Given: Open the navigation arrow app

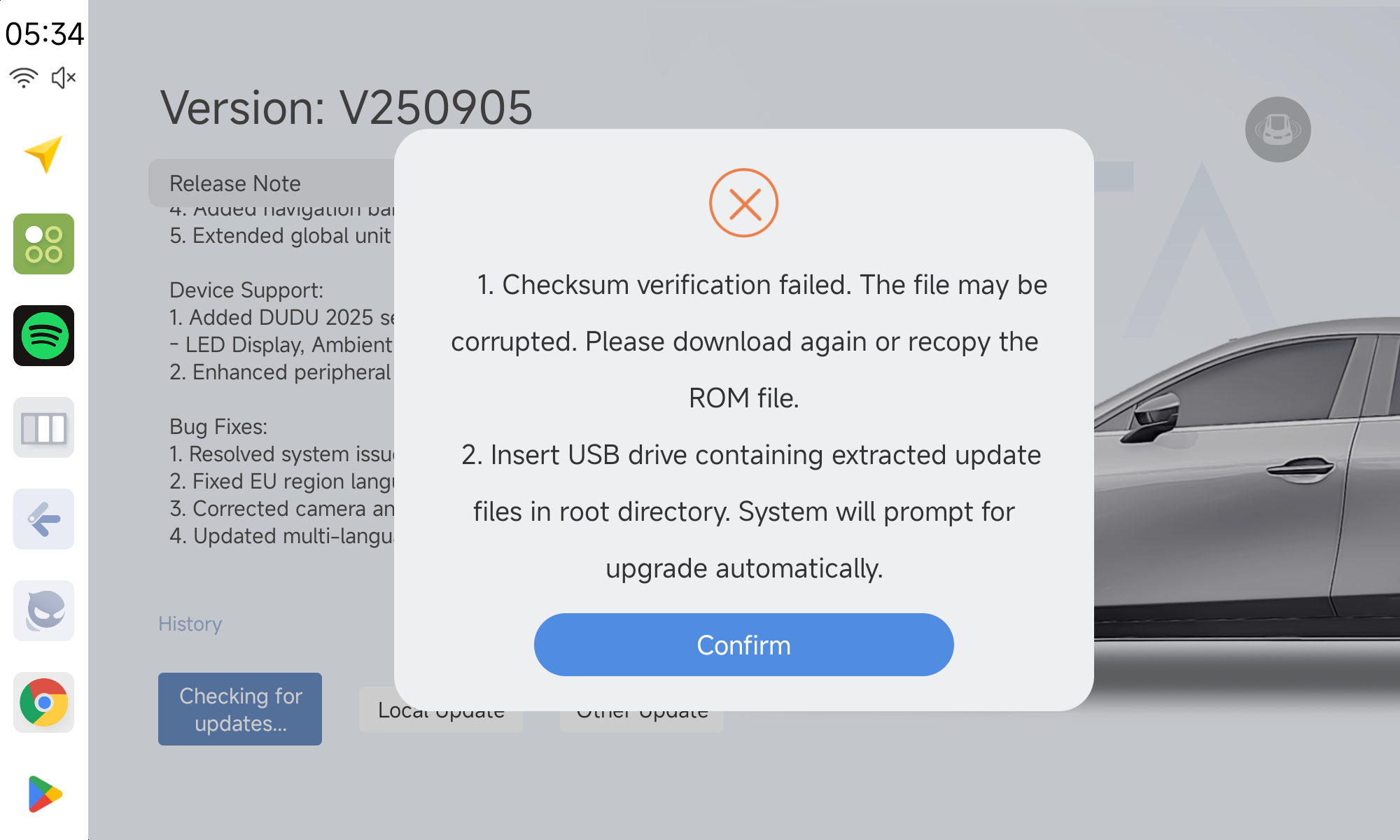Looking at the screenshot, I should [43, 153].
